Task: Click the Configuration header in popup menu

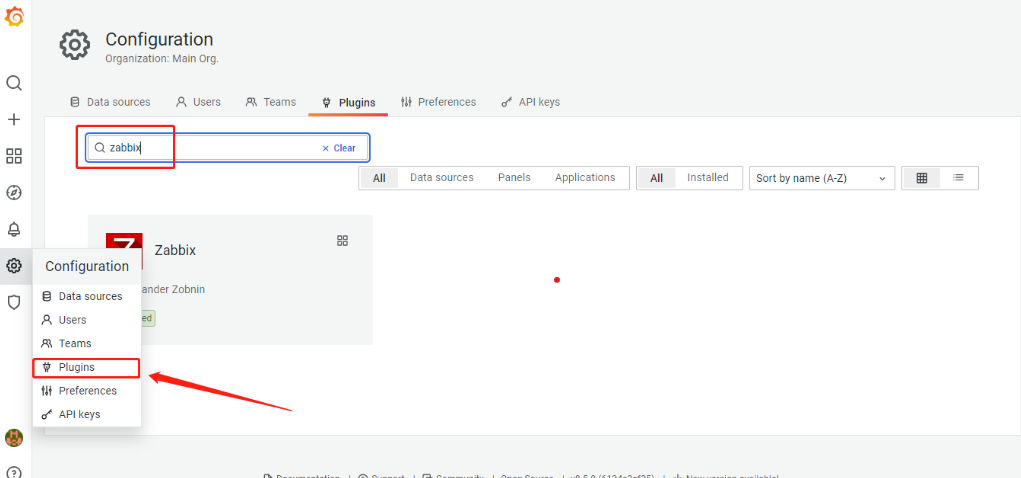Action: coord(87,266)
